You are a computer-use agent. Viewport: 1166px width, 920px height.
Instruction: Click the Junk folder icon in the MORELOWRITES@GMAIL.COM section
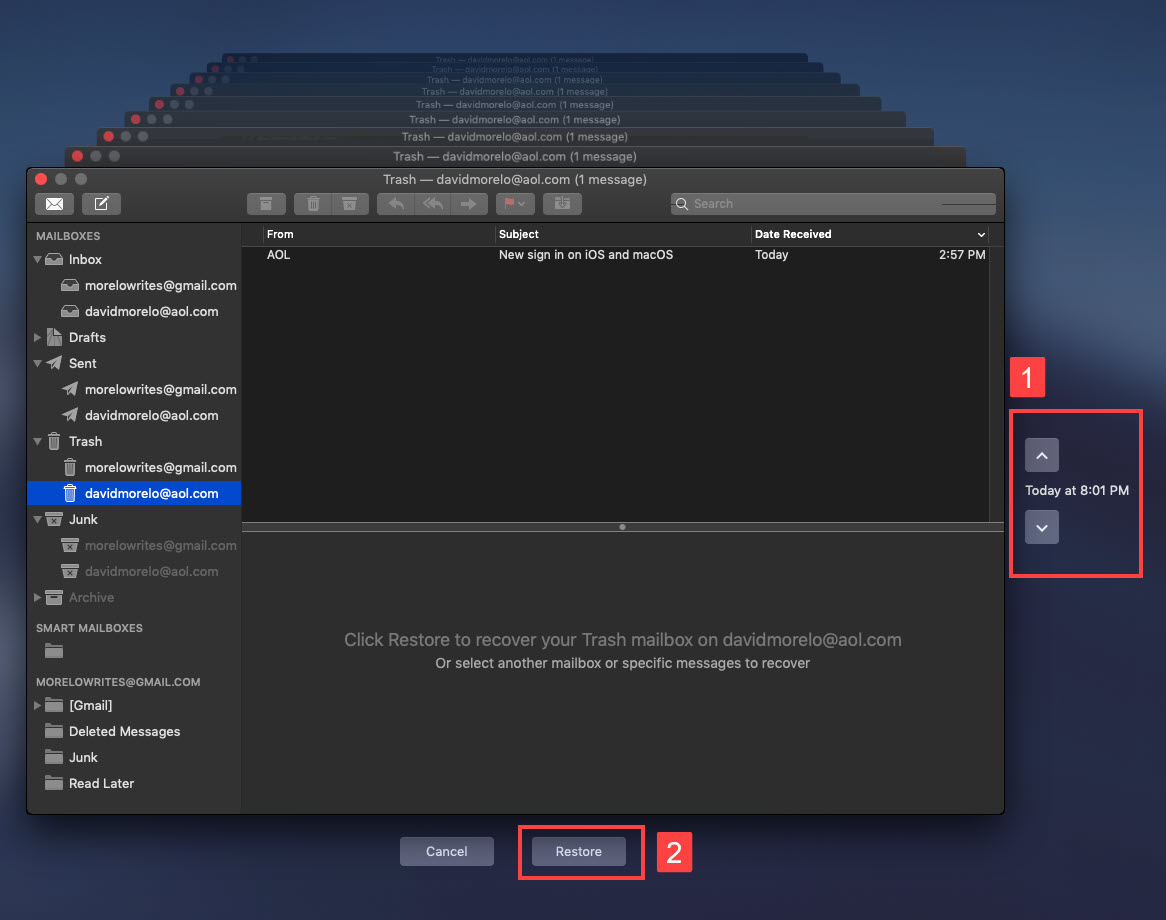click(x=54, y=757)
